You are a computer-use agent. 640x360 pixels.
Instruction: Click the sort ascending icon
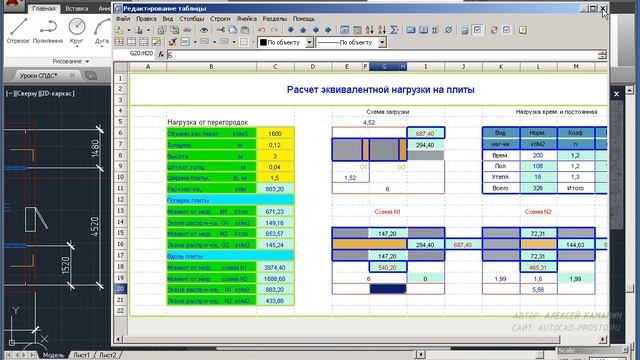coord(369,30)
